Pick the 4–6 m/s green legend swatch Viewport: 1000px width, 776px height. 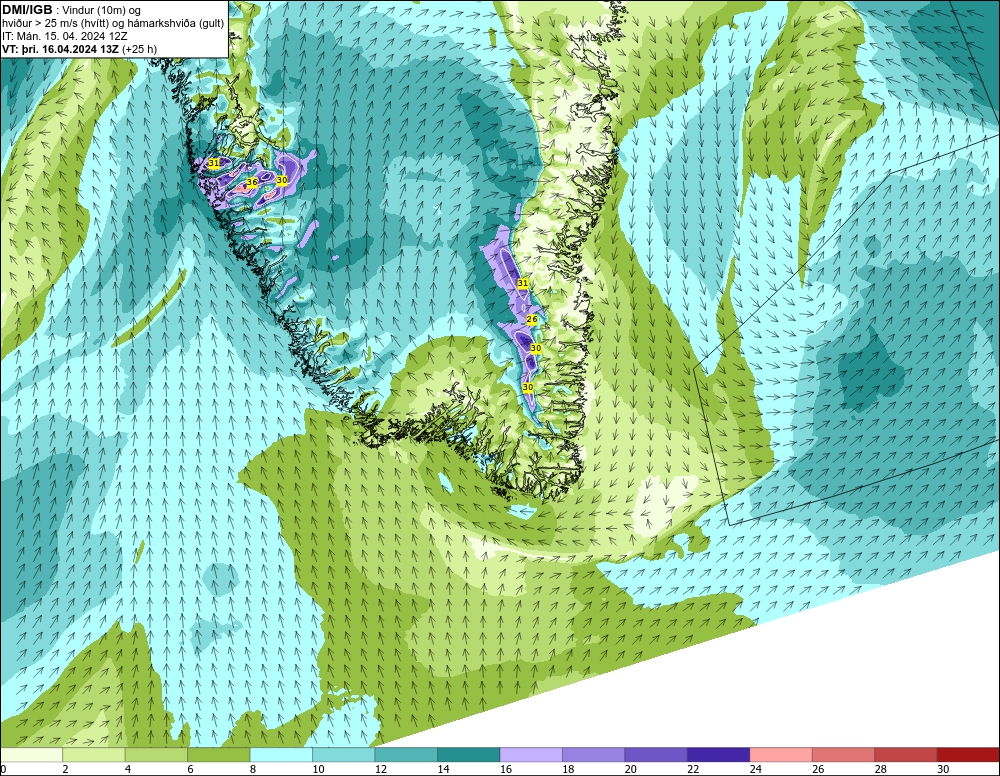point(156,755)
